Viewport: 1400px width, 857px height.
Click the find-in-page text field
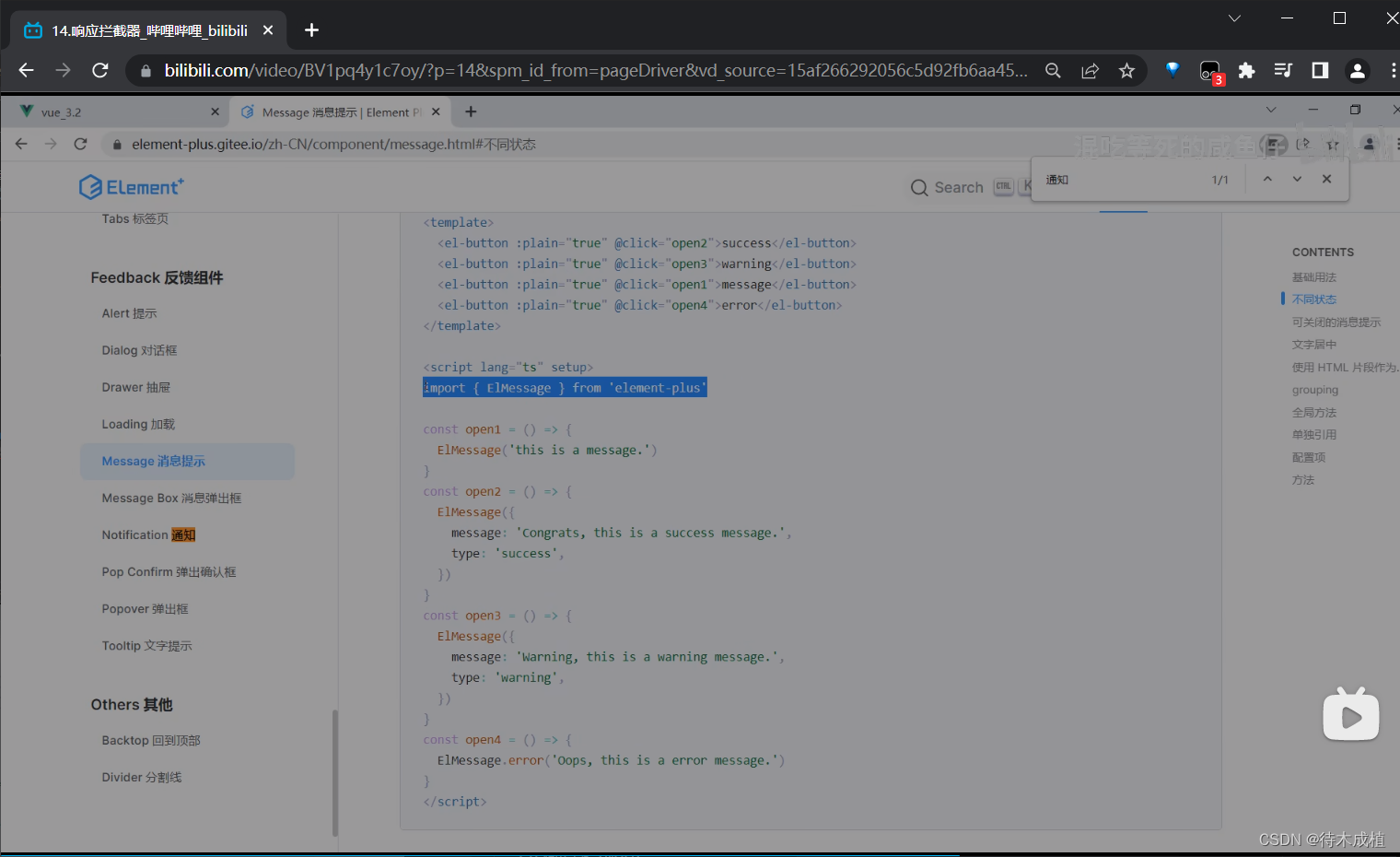coord(1124,180)
